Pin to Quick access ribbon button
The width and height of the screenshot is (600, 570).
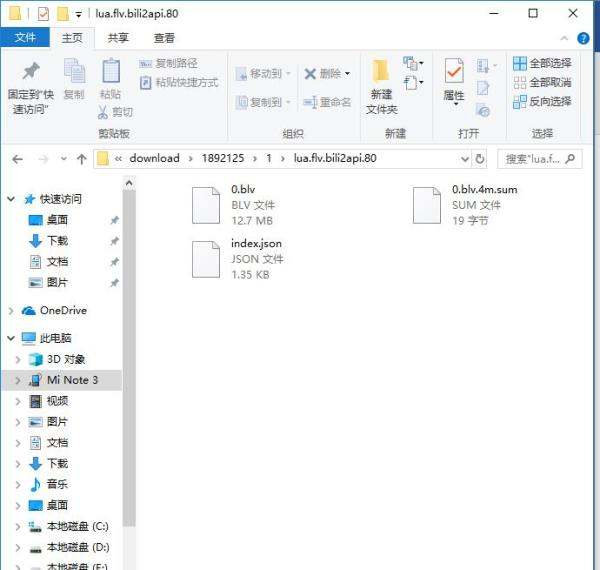point(31,88)
